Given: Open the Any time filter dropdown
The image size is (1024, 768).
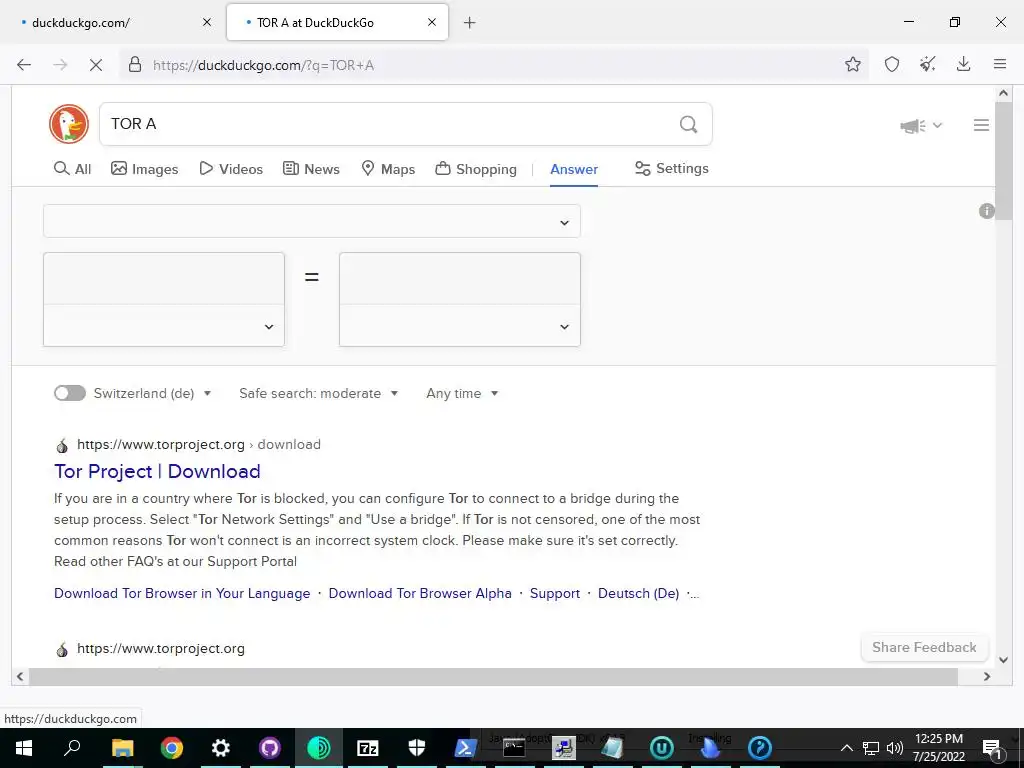Looking at the screenshot, I should tap(462, 393).
